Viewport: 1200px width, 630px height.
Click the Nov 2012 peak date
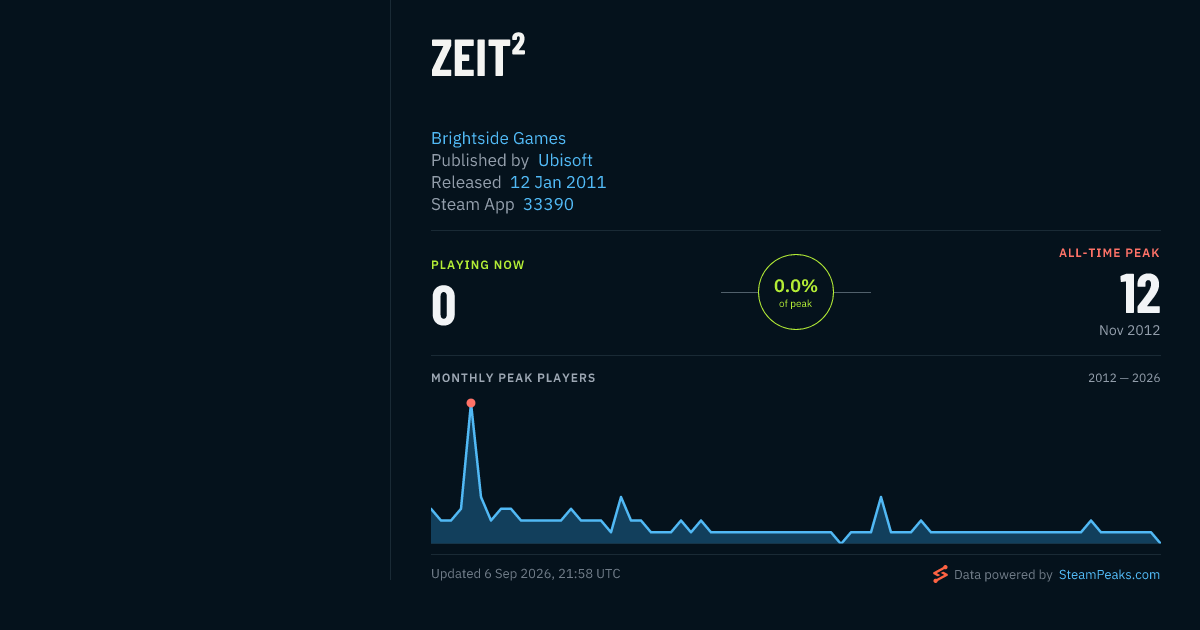pyautogui.click(x=1129, y=330)
